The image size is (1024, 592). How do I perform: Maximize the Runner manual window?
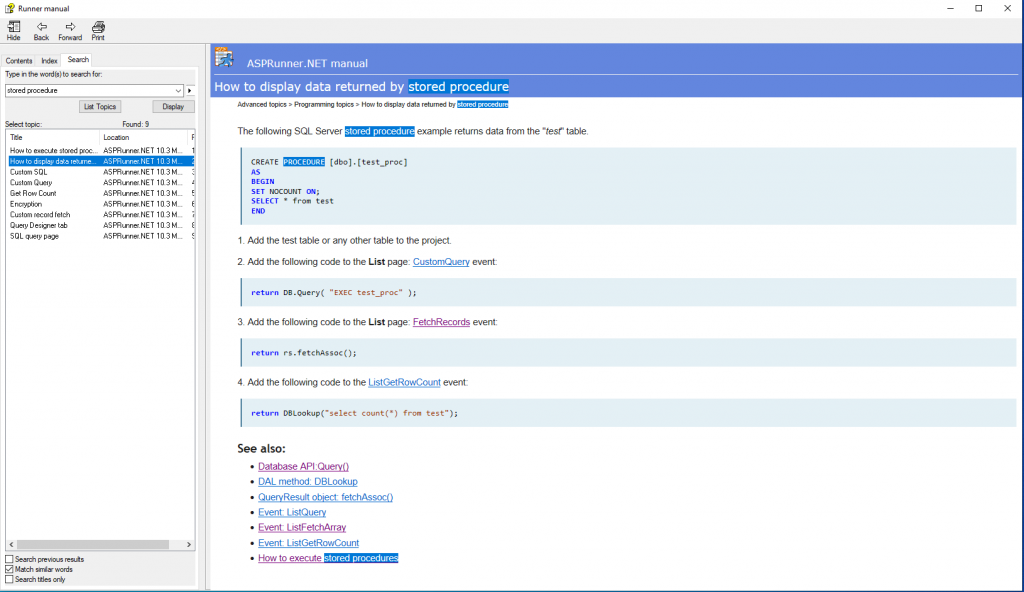point(978,8)
